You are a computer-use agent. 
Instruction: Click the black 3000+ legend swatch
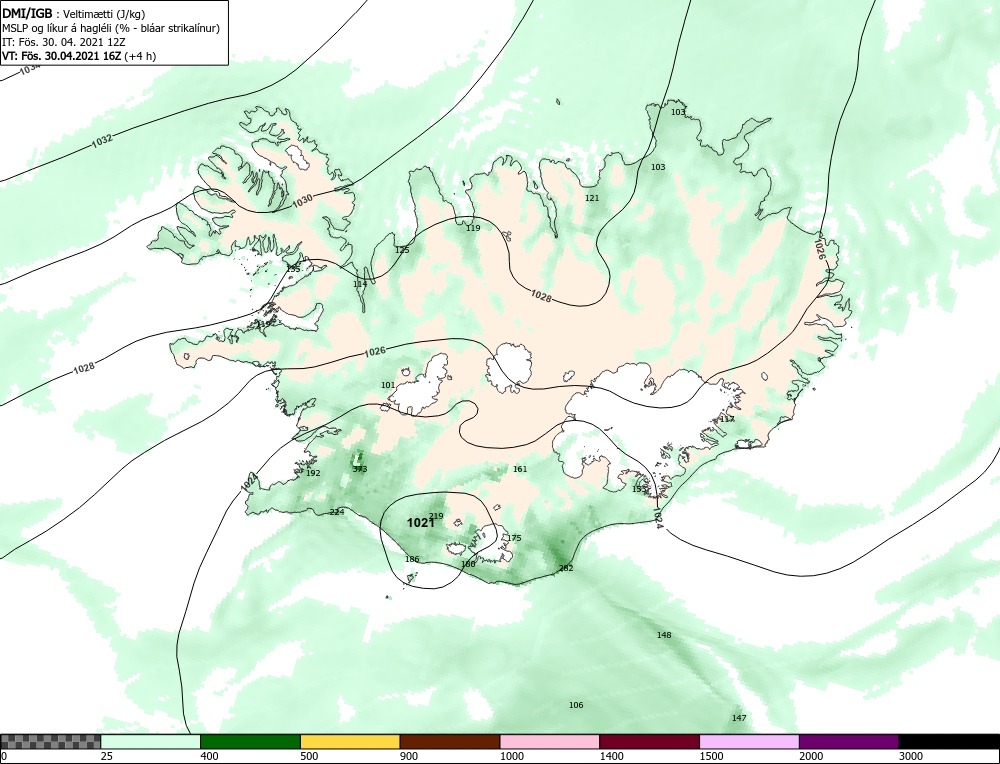click(949, 742)
